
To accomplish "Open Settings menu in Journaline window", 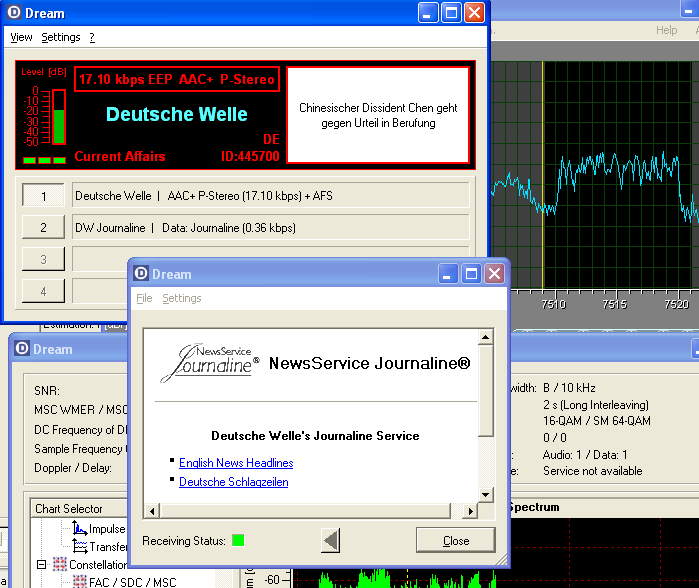I will click(x=181, y=298).
